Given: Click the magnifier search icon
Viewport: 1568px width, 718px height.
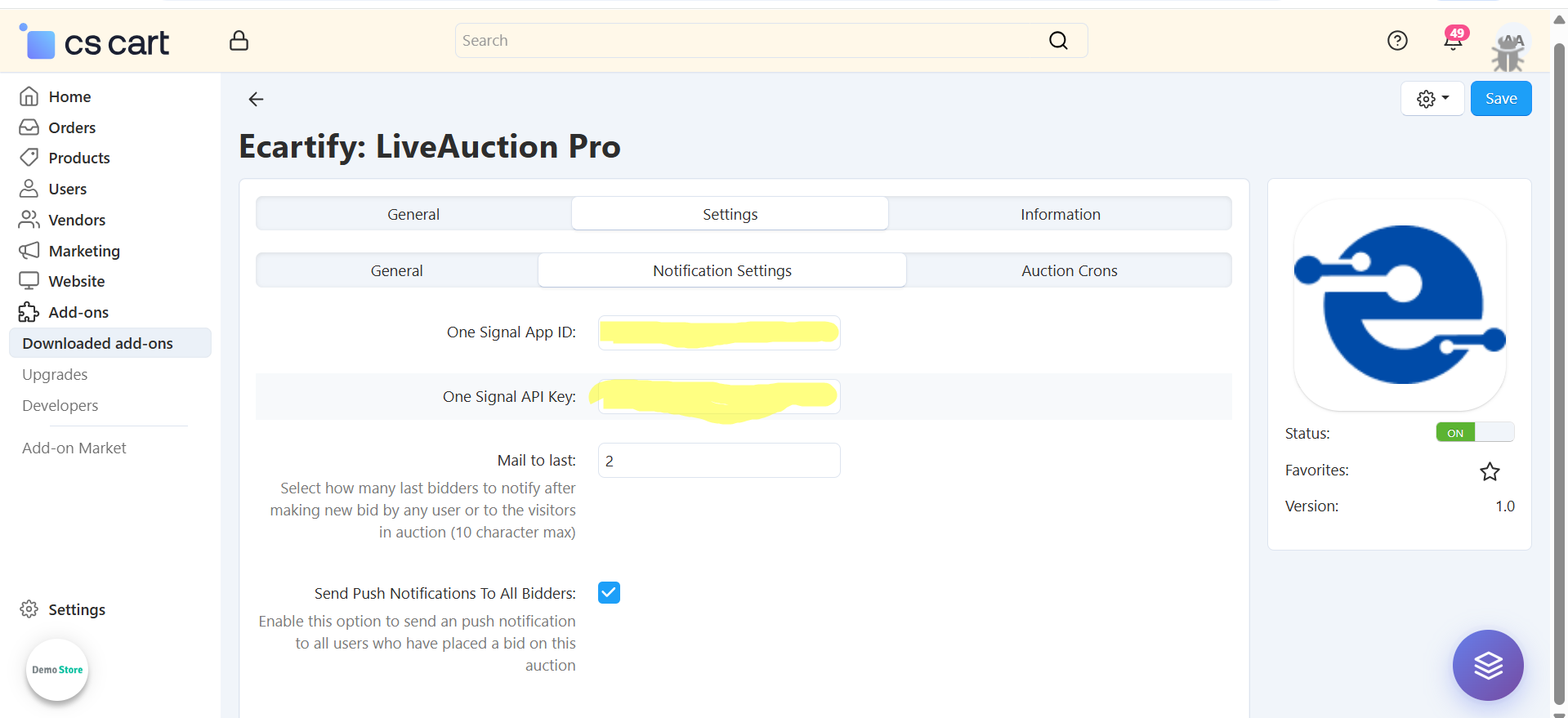Looking at the screenshot, I should 1058,41.
